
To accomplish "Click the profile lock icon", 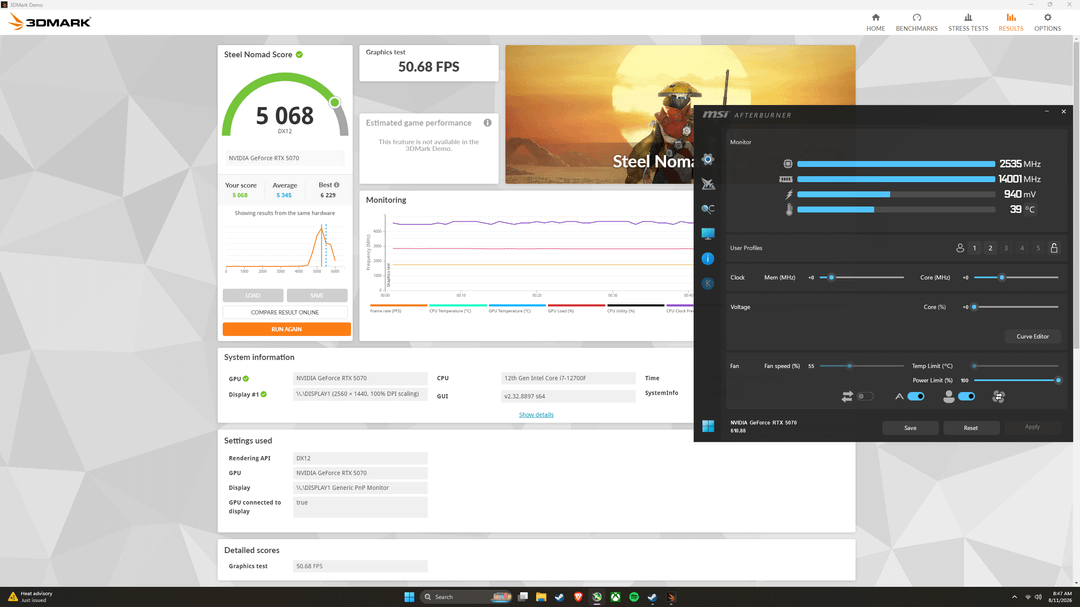I will (x=1054, y=248).
